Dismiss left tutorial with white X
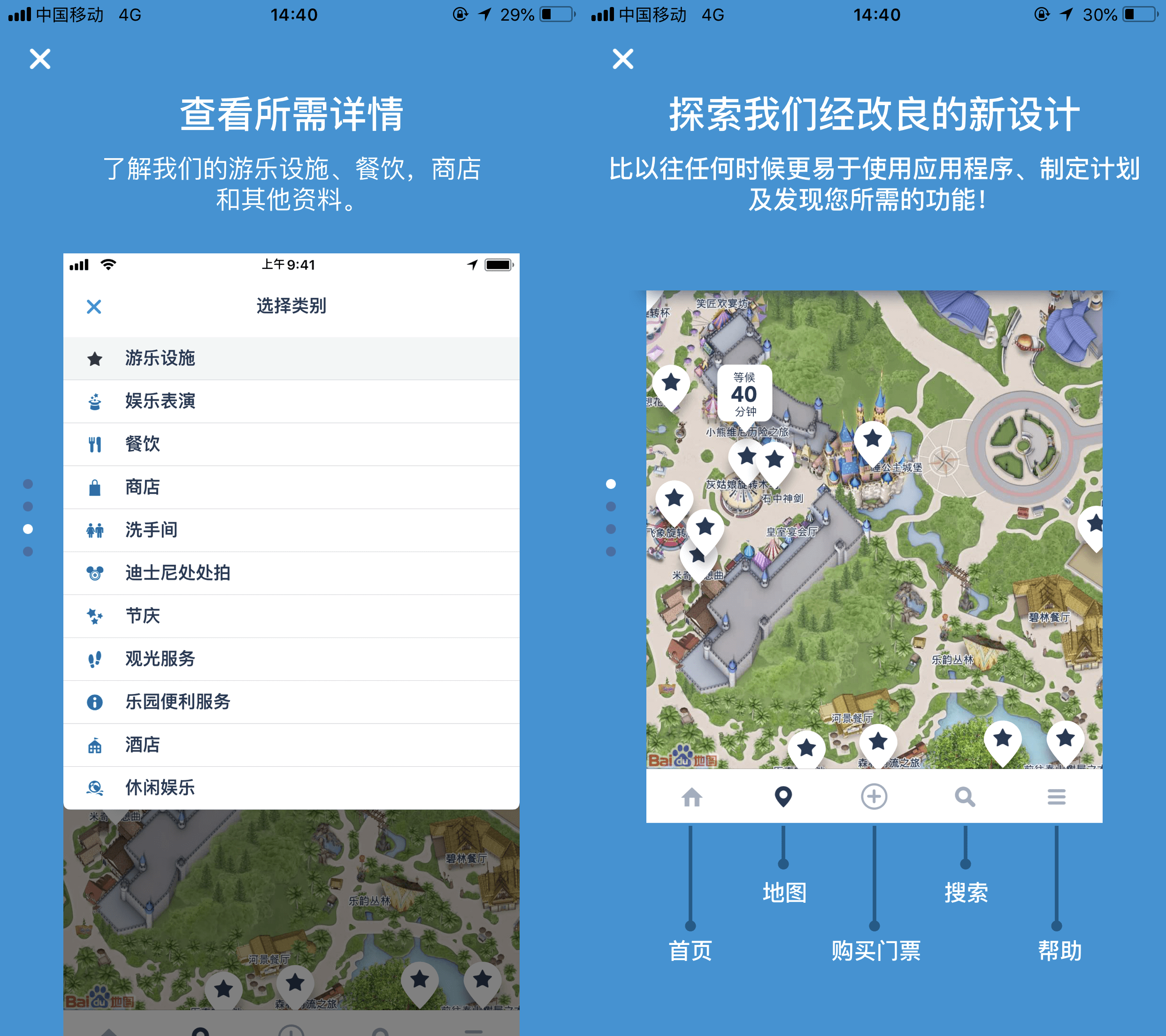1166x1036 pixels. tap(40, 59)
